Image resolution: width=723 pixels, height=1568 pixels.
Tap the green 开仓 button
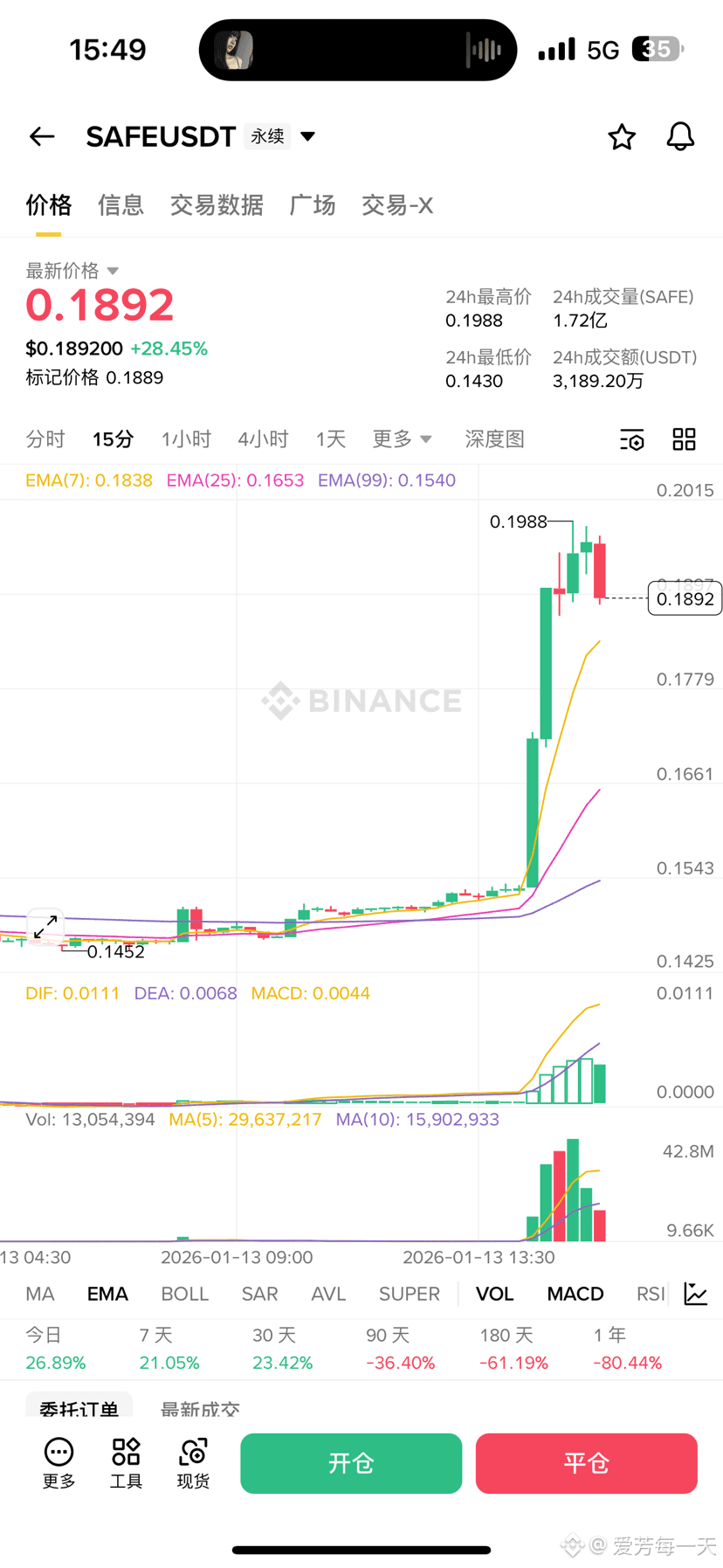351,1463
